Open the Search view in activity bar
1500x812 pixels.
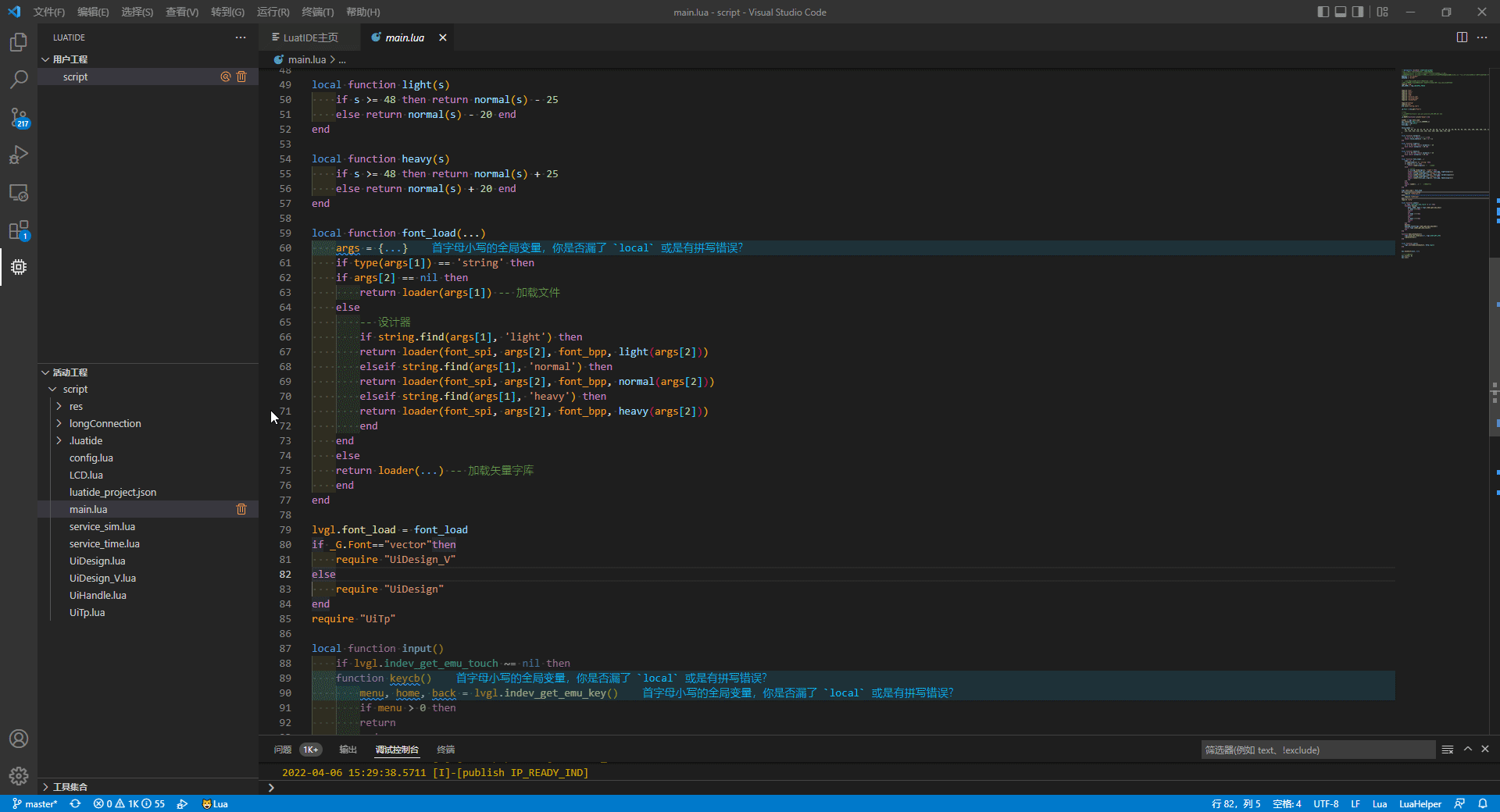[19, 80]
